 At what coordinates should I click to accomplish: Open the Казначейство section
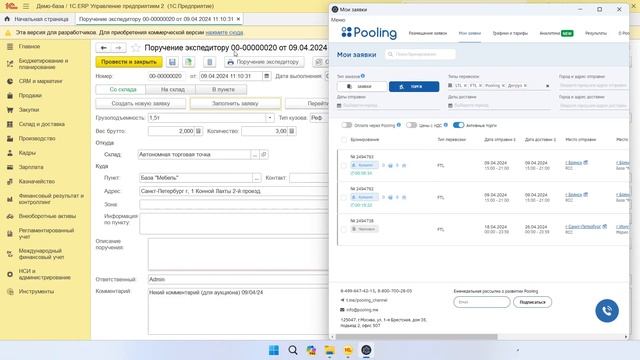37,181
